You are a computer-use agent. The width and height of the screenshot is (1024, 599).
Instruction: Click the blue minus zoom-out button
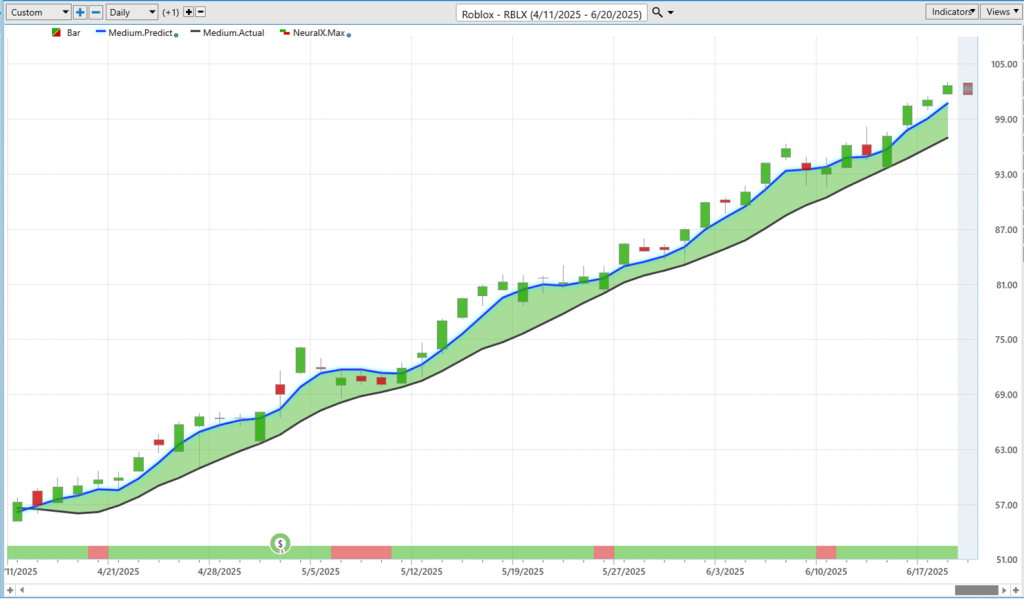click(96, 12)
